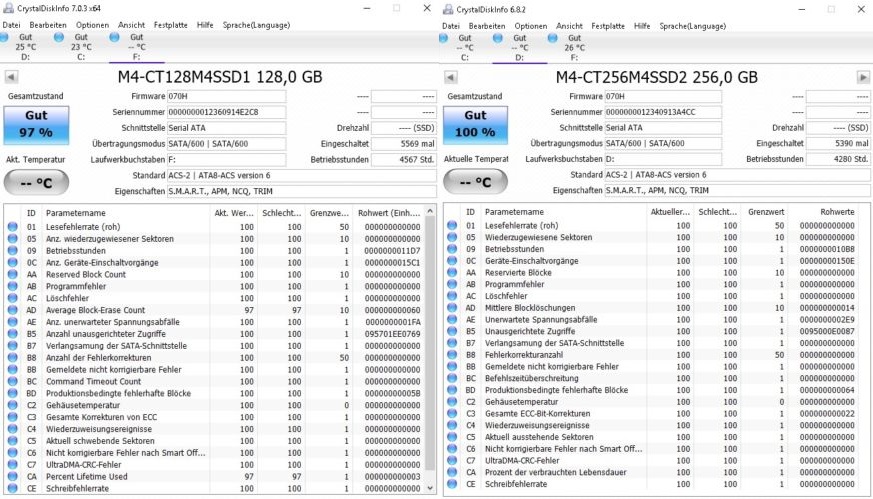873x499 pixels.
Task: Click status icon of Fehlerkorrekturanzahl row
Action: 452,355
